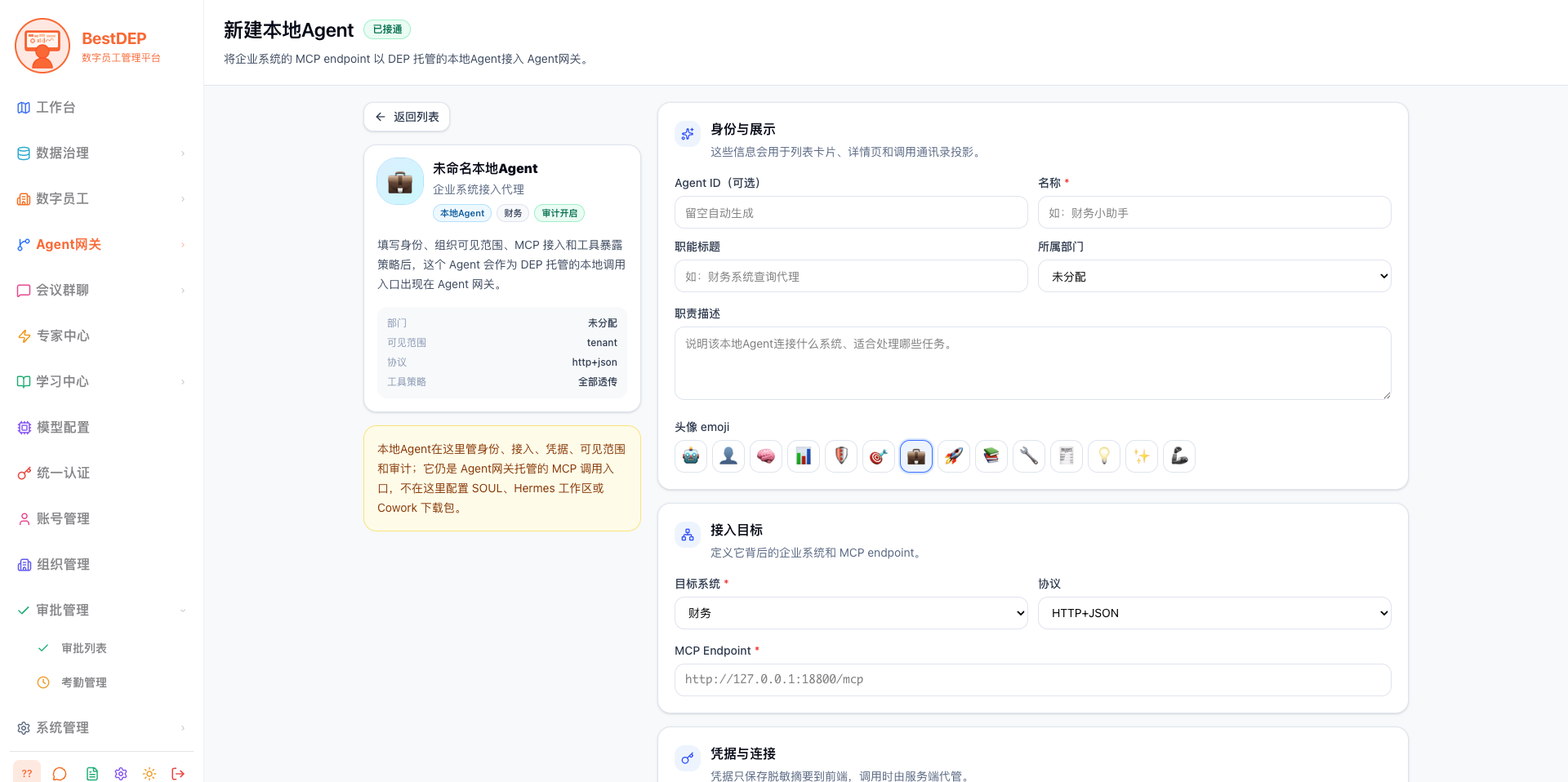Select the wrench avatar emoji
Image resolution: width=1568 pixels, height=782 pixels.
click(1029, 456)
